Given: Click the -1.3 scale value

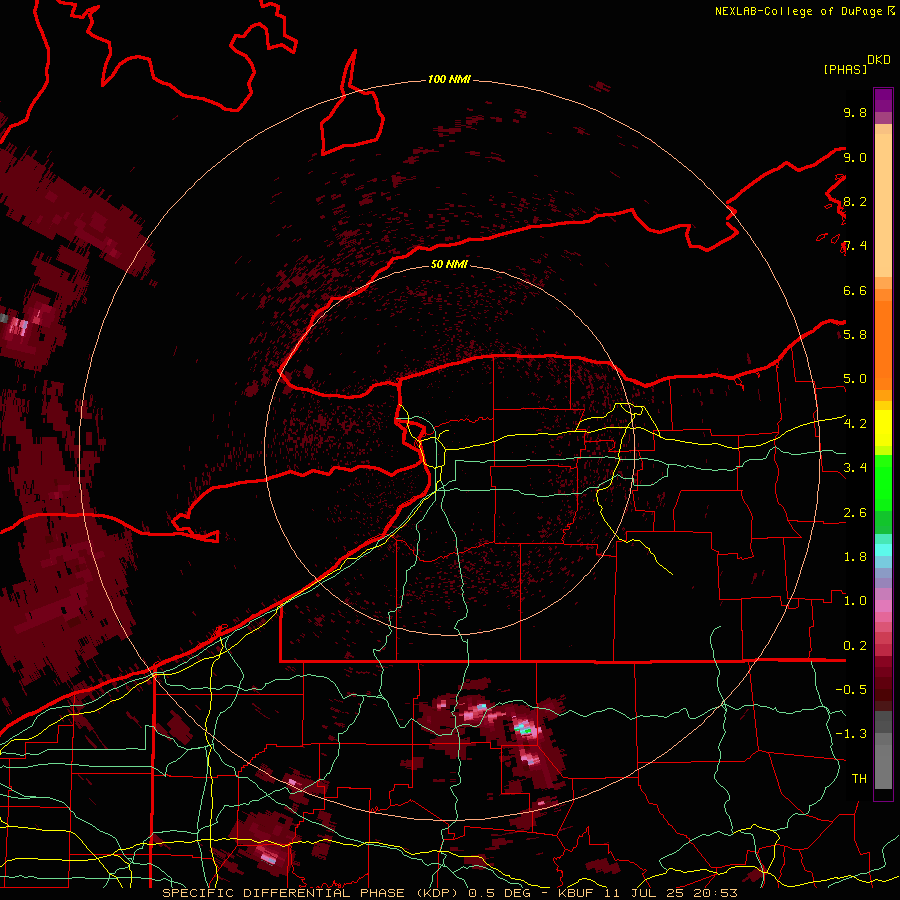Looking at the screenshot, I should point(851,734).
